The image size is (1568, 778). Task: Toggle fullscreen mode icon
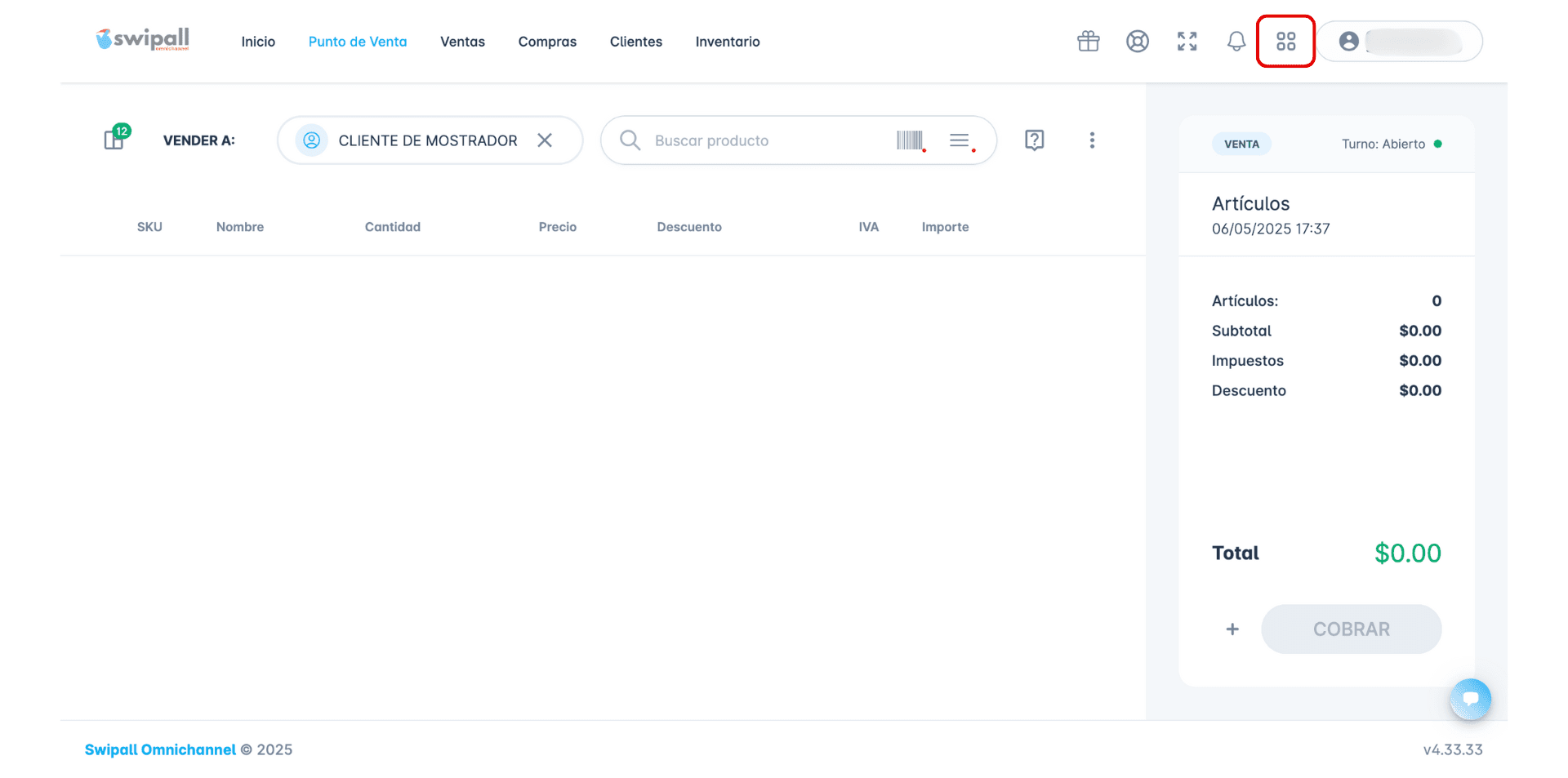(1187, 41)
